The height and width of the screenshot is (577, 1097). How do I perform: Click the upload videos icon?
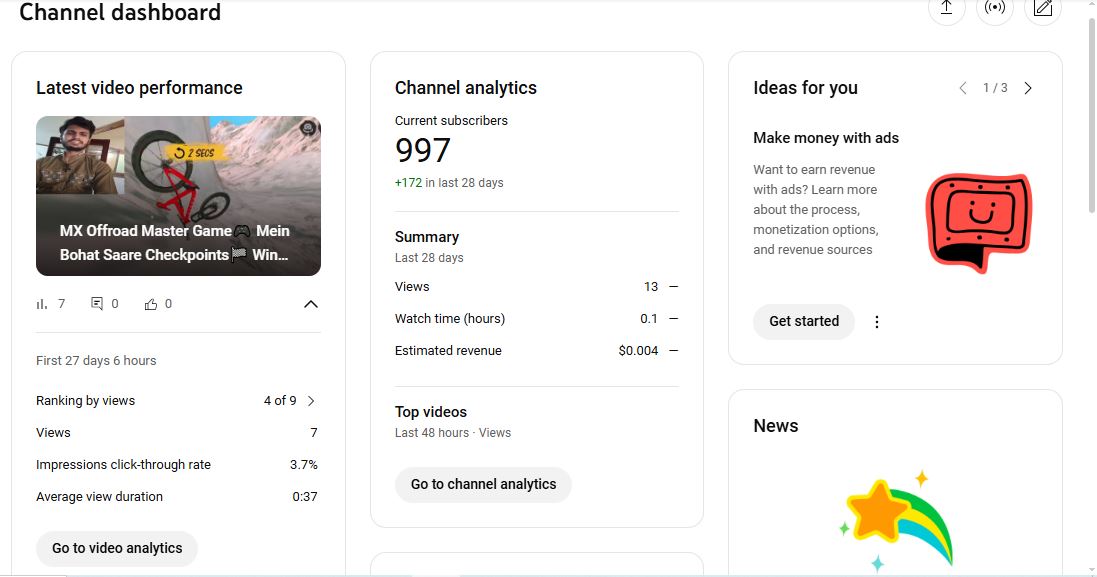pyautogui.click(x=946, y=8)
